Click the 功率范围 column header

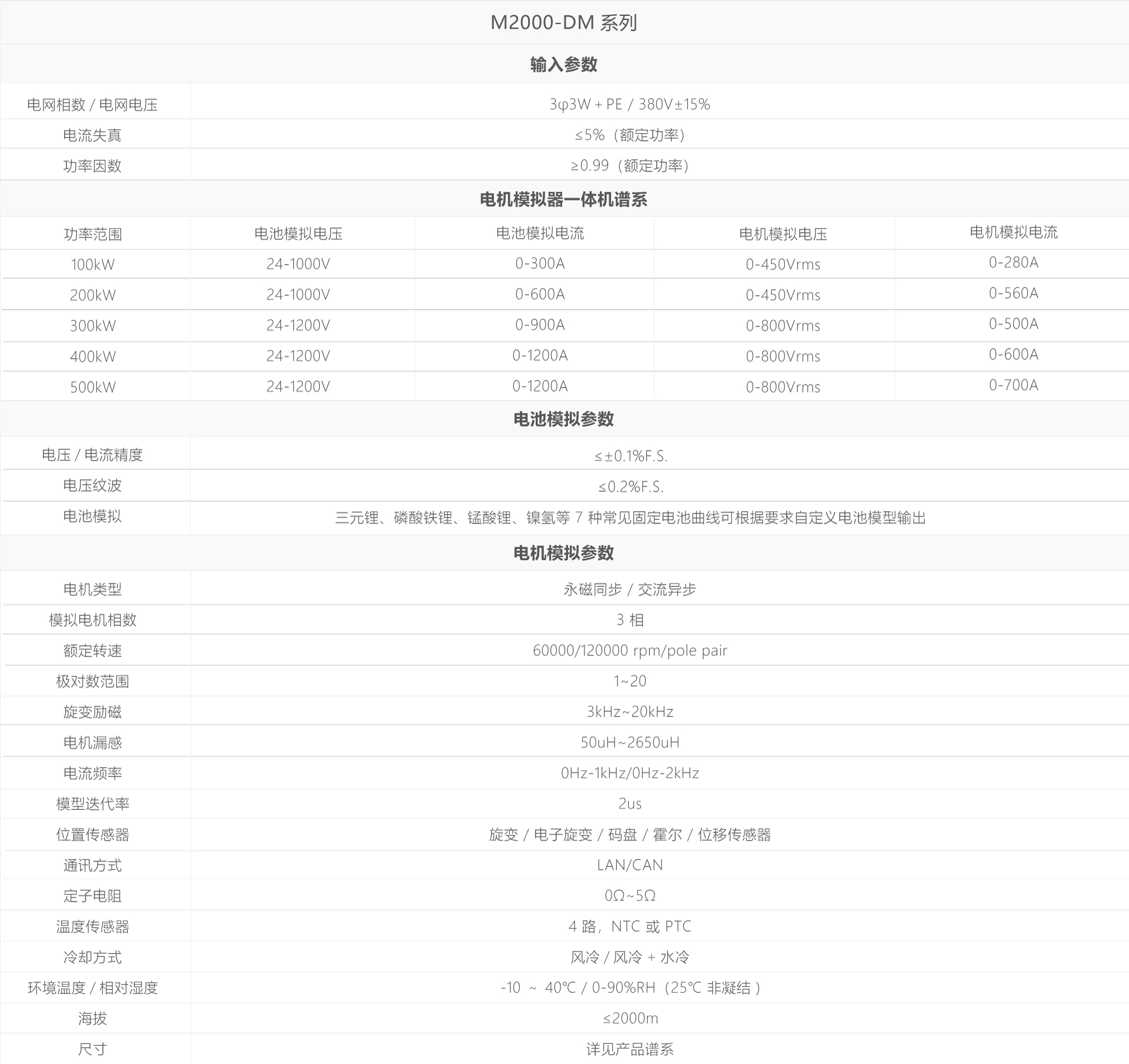[x=93, y=234]
